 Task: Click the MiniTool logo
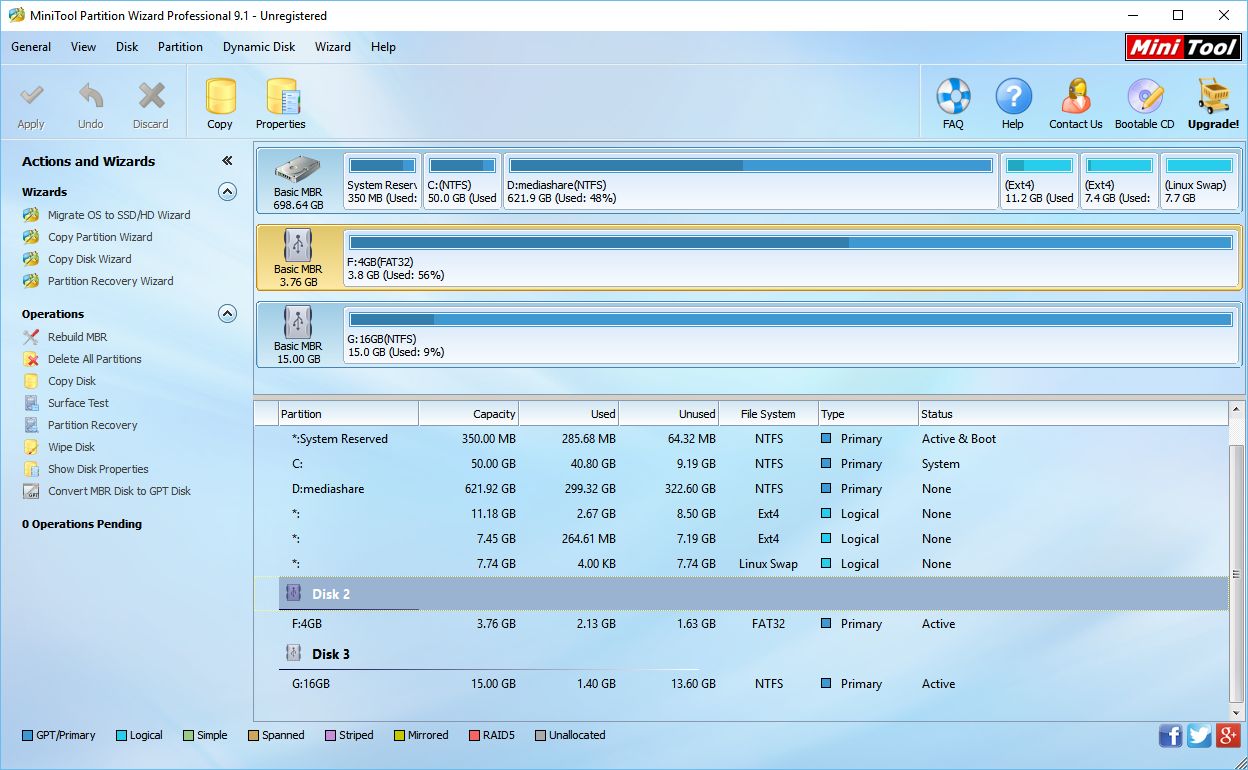(1183, 47)
